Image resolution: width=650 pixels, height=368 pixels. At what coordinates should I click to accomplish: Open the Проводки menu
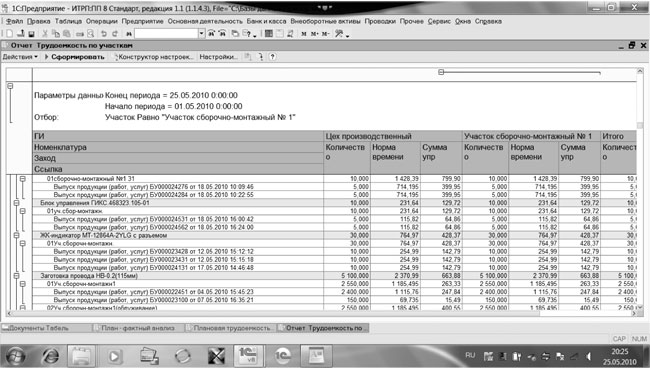point(380,21)
